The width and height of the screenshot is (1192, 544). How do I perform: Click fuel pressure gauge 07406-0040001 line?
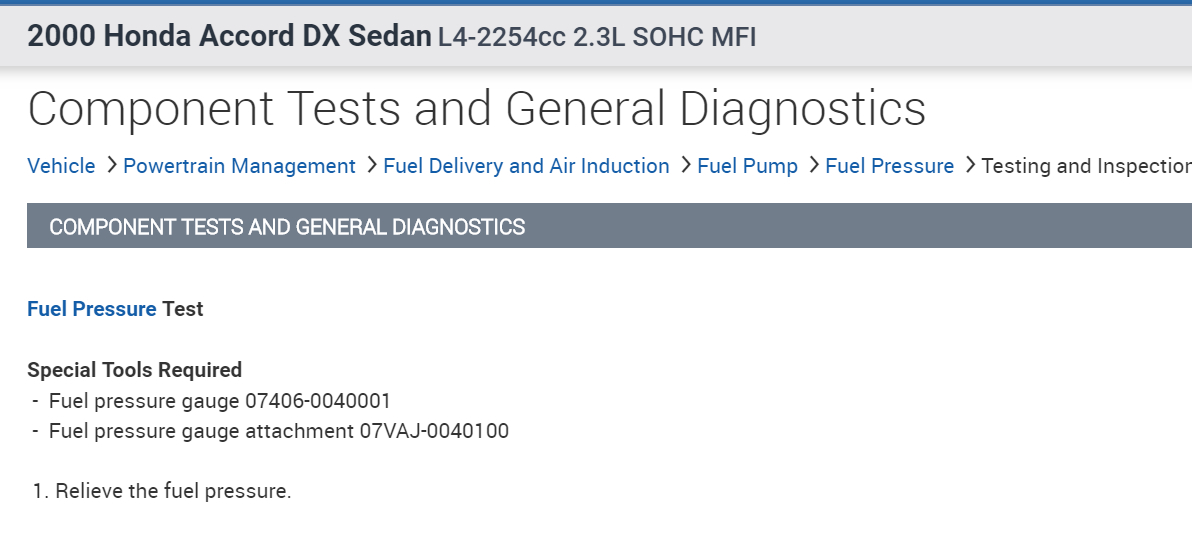click(x=219, y=401)
